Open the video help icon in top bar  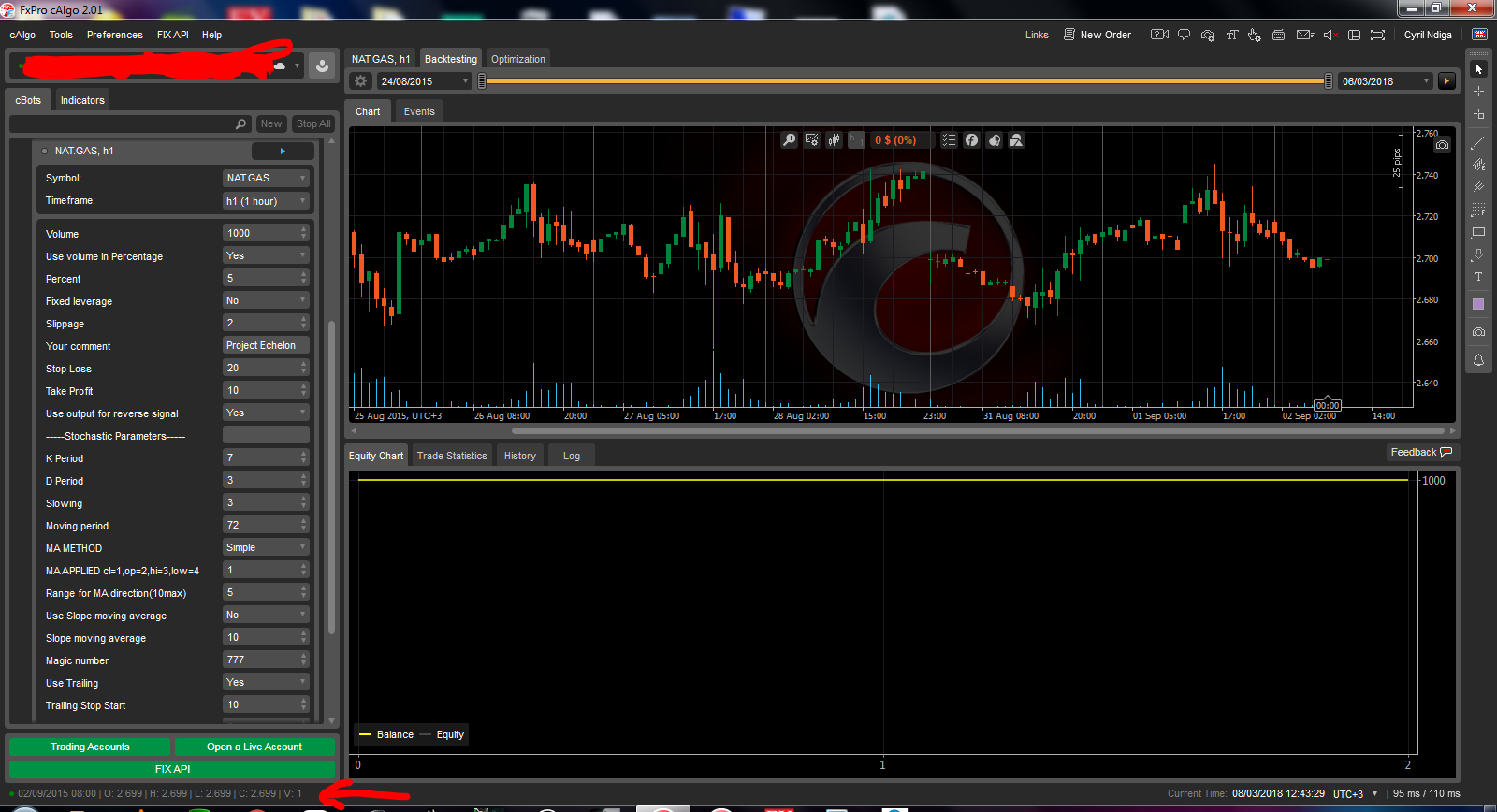coord(1159,35)
